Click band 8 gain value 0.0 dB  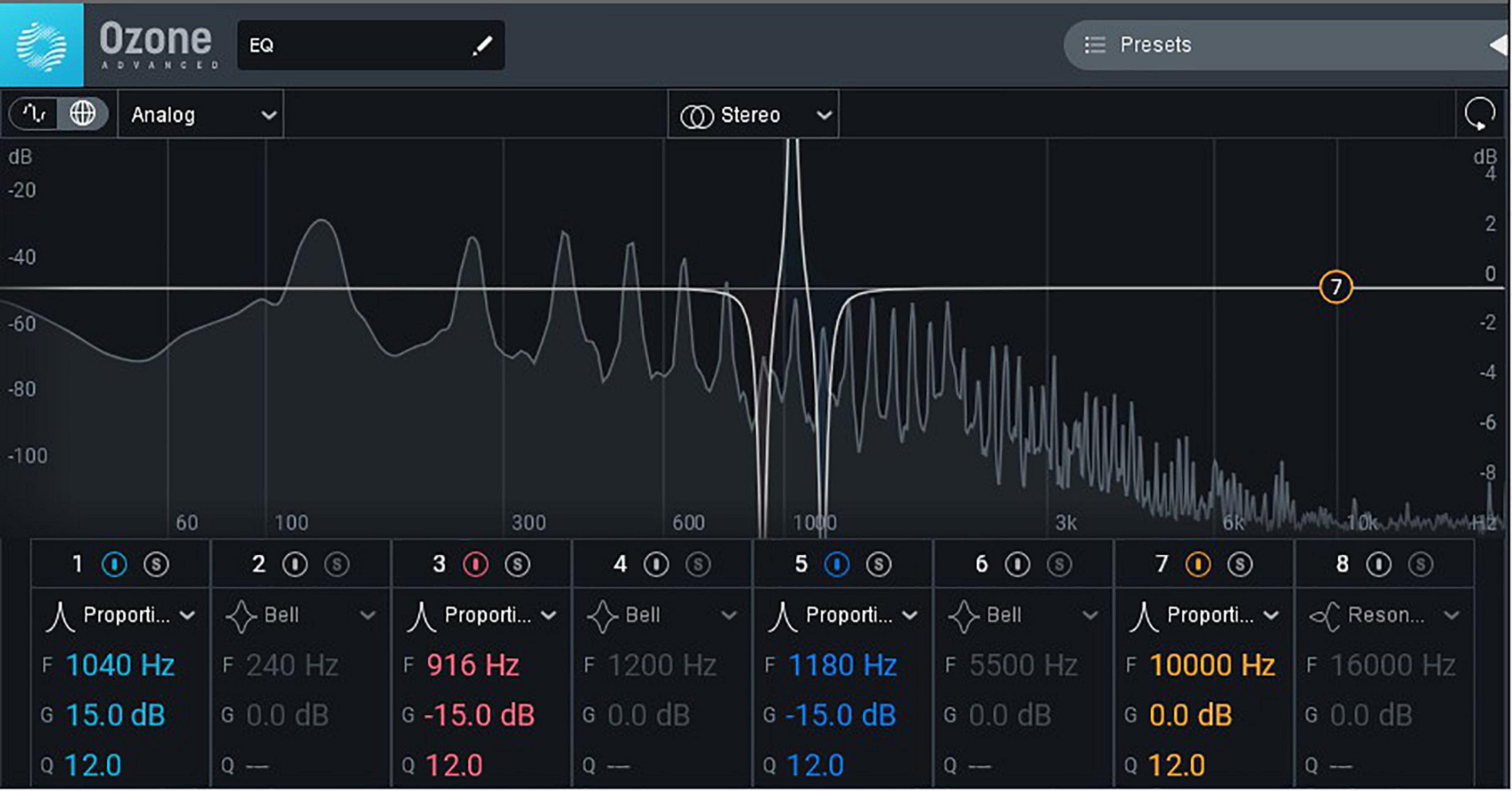1371,715
